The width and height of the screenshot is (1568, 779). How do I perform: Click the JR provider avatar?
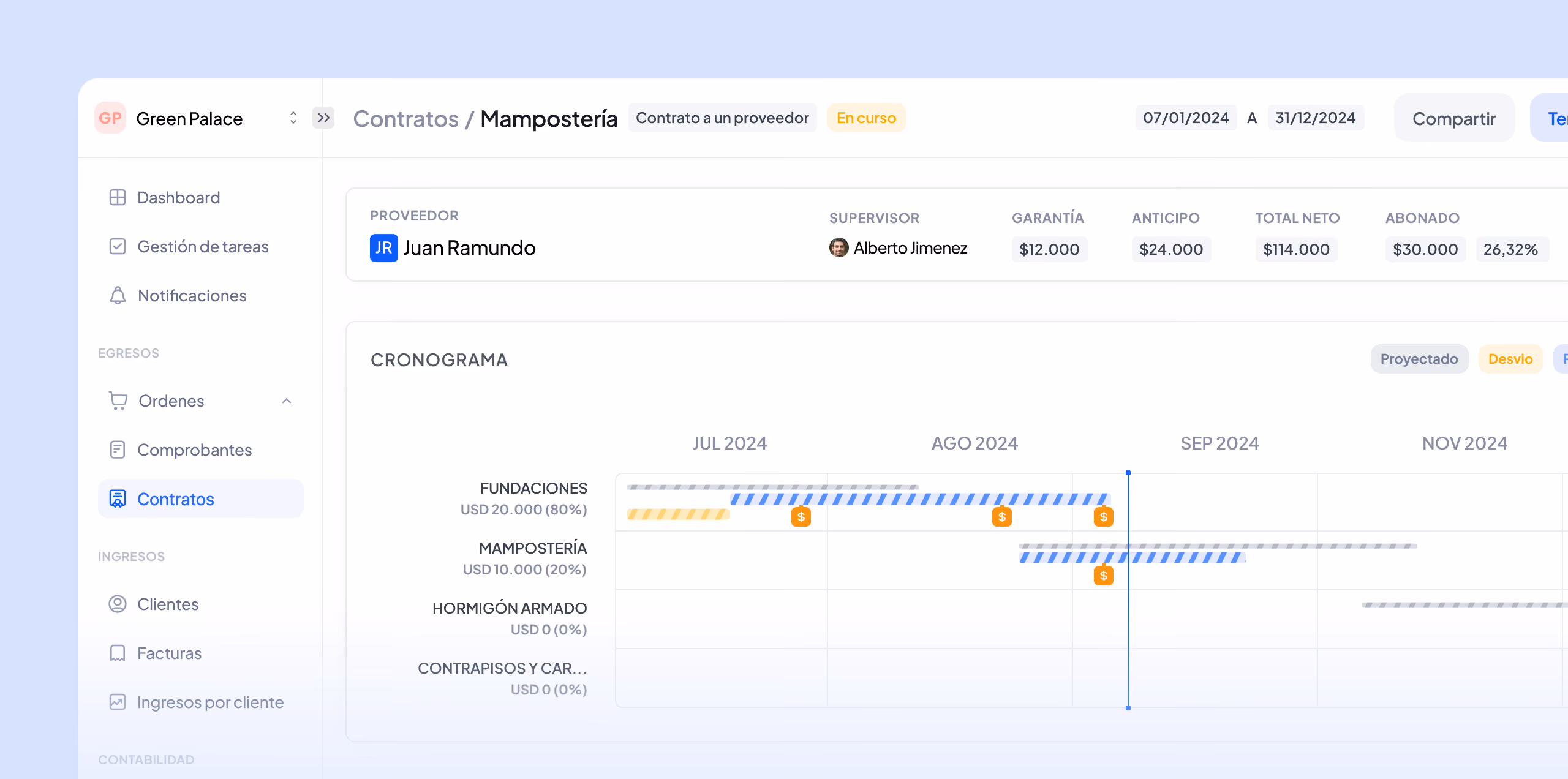[384, 247]
